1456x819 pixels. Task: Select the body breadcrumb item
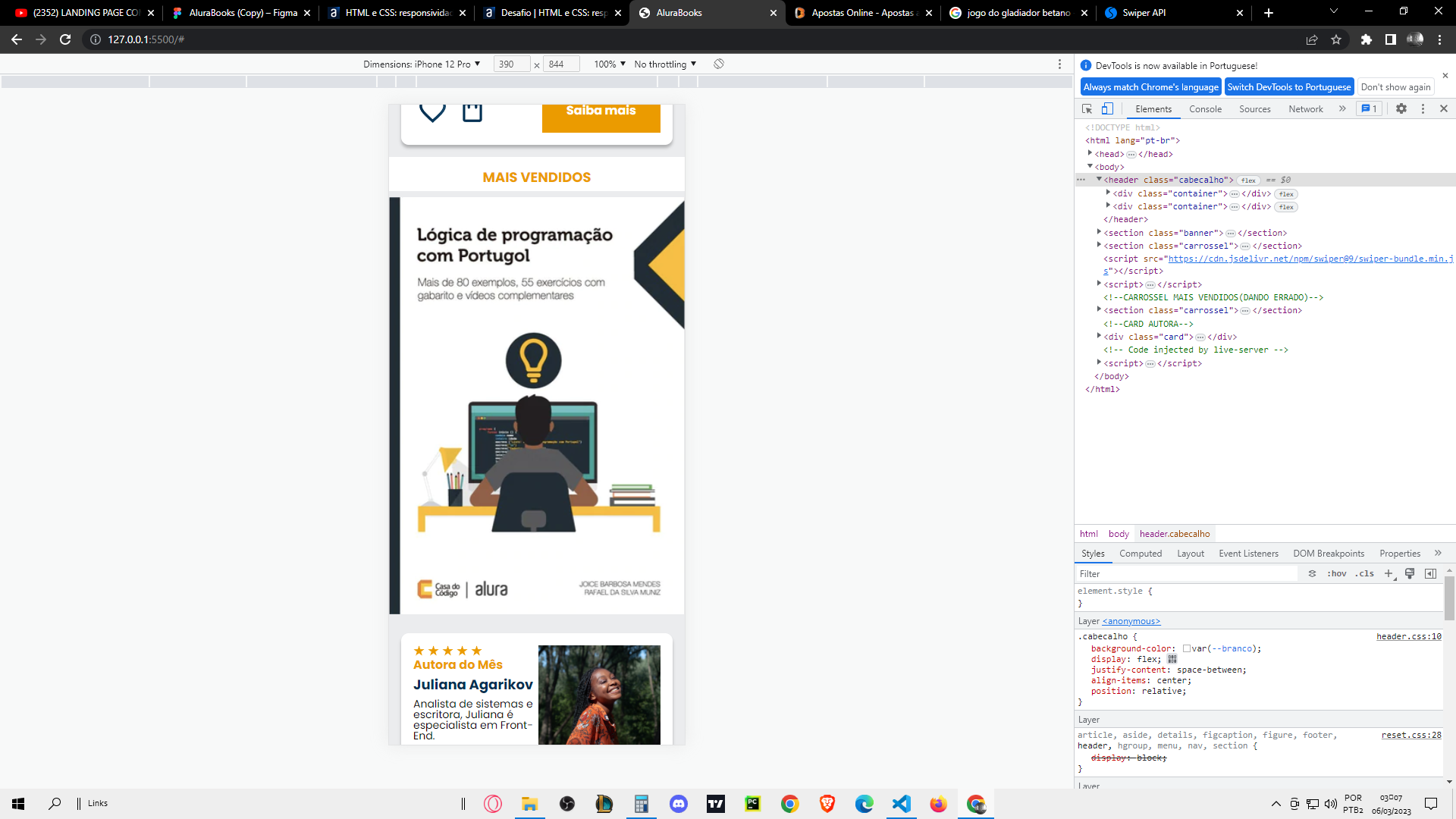click(1119, 534)
